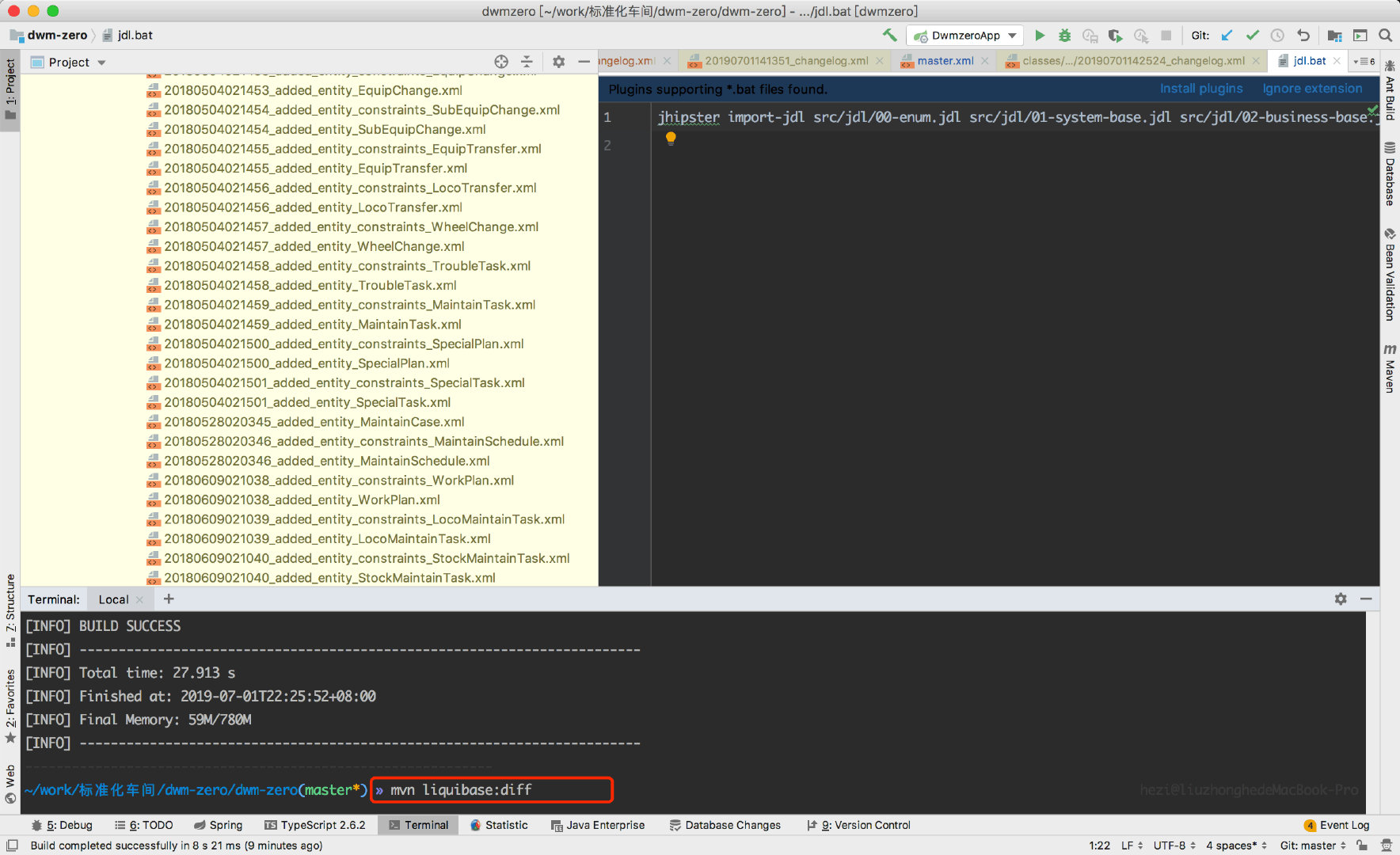The width and height of the screenshot is (1400, 855).
Task: Update project from Git arrow icon
Action: click(1227, 35)
